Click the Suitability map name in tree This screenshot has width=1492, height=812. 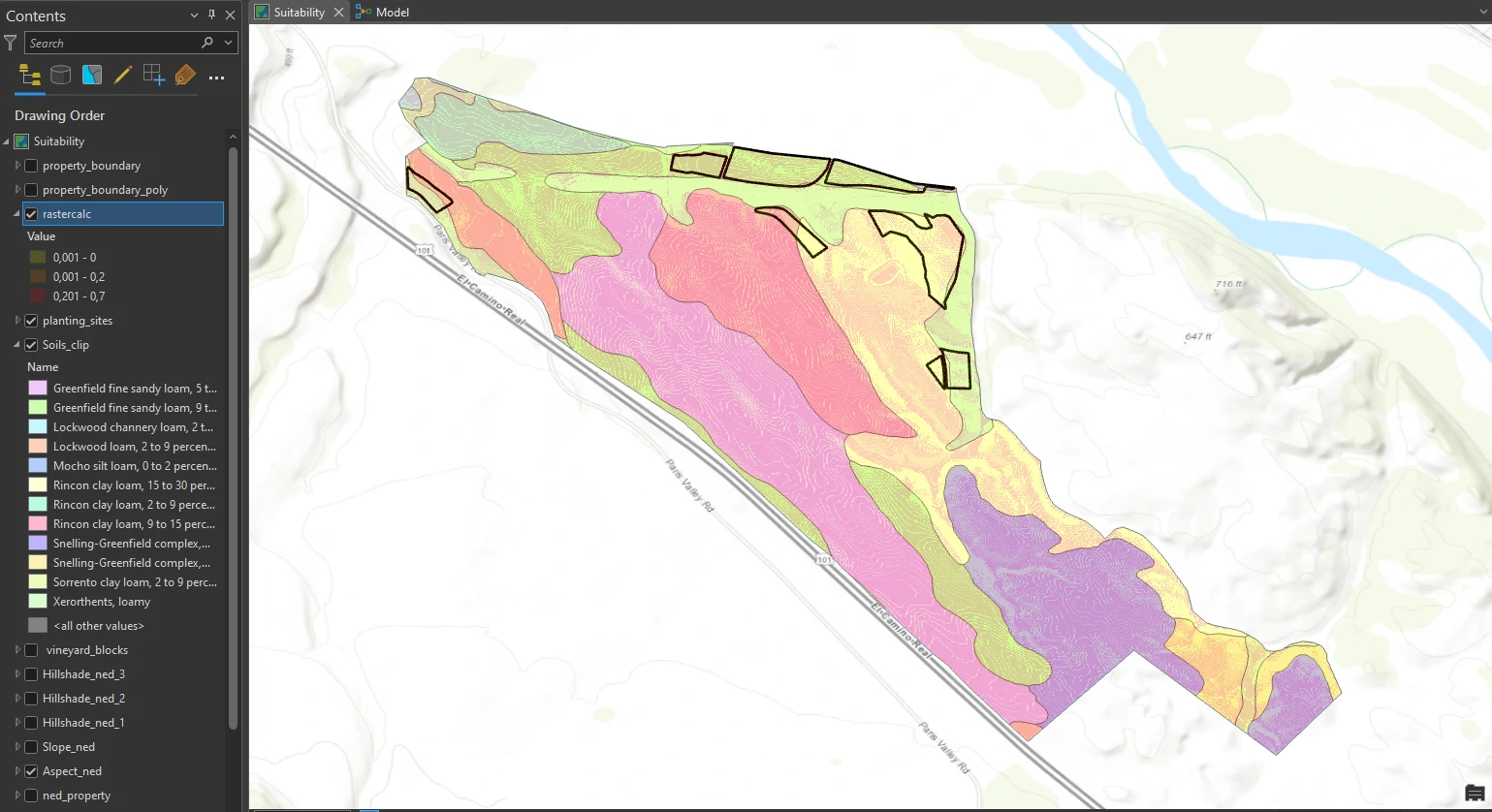coord(59,141)
